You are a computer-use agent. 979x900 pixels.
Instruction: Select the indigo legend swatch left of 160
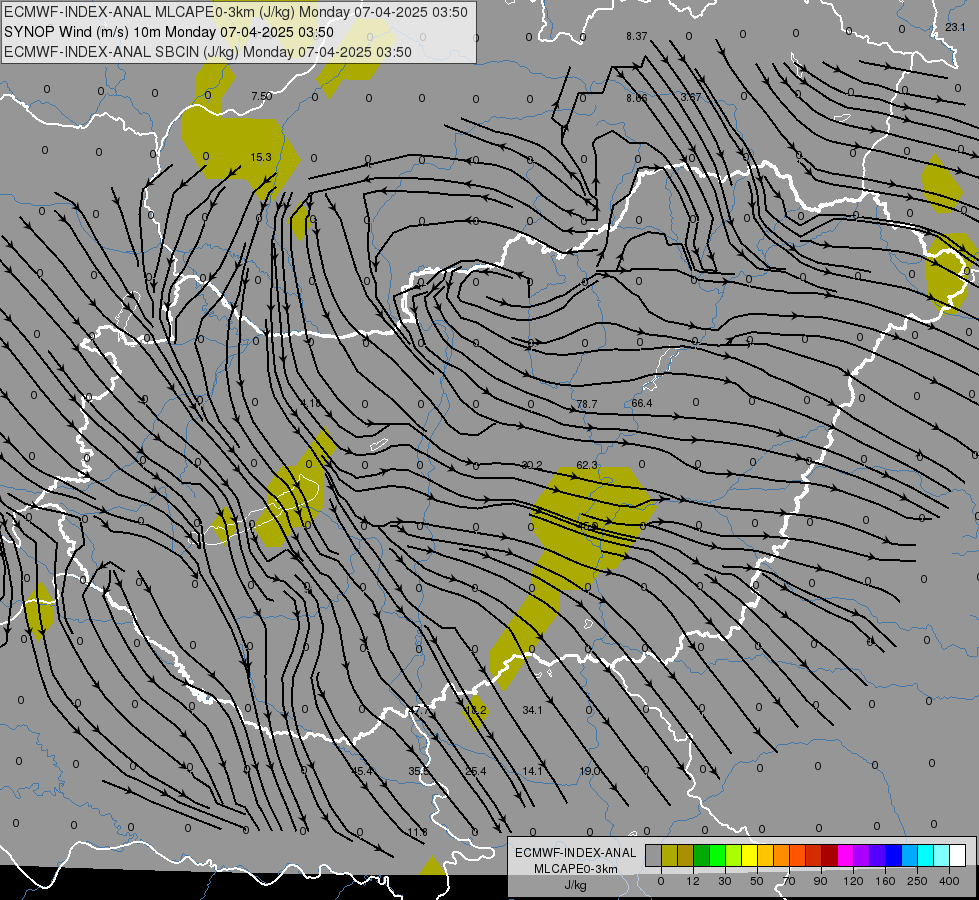(x=878, y=855)
